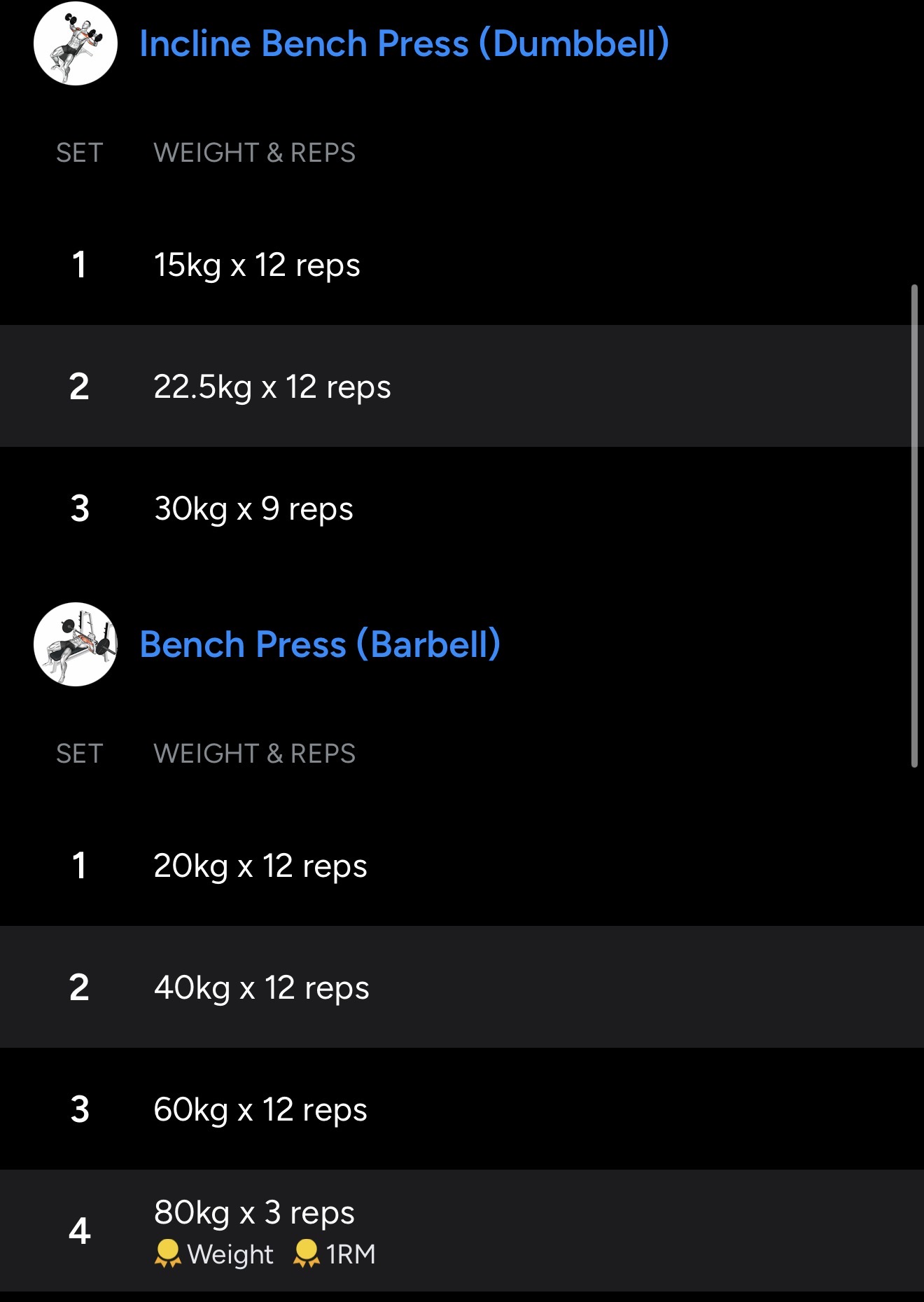
Task: Click the vertical scrollbar on the right edge
Action: (914, 525)
